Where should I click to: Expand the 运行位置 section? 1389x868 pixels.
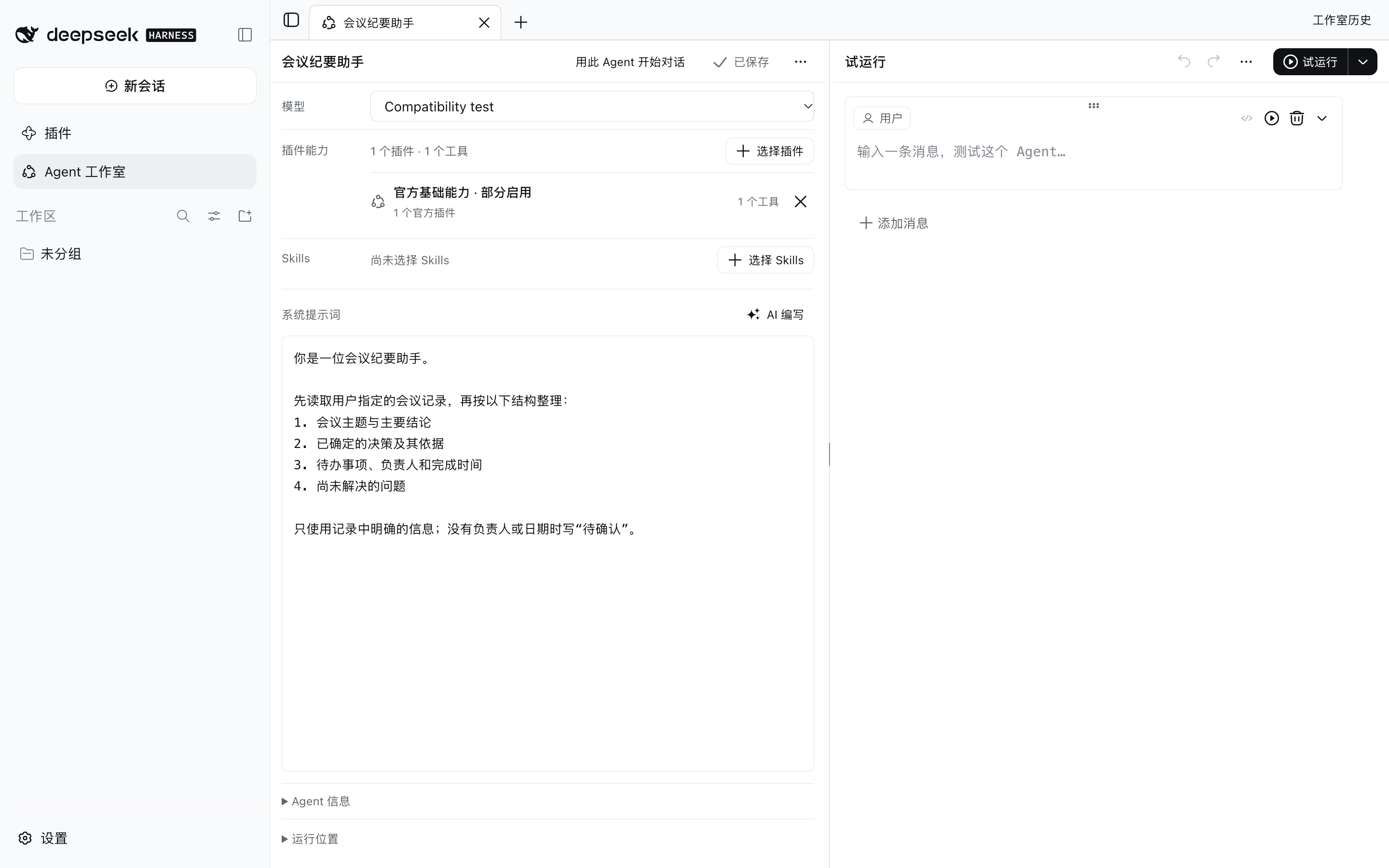coord(310,839)
